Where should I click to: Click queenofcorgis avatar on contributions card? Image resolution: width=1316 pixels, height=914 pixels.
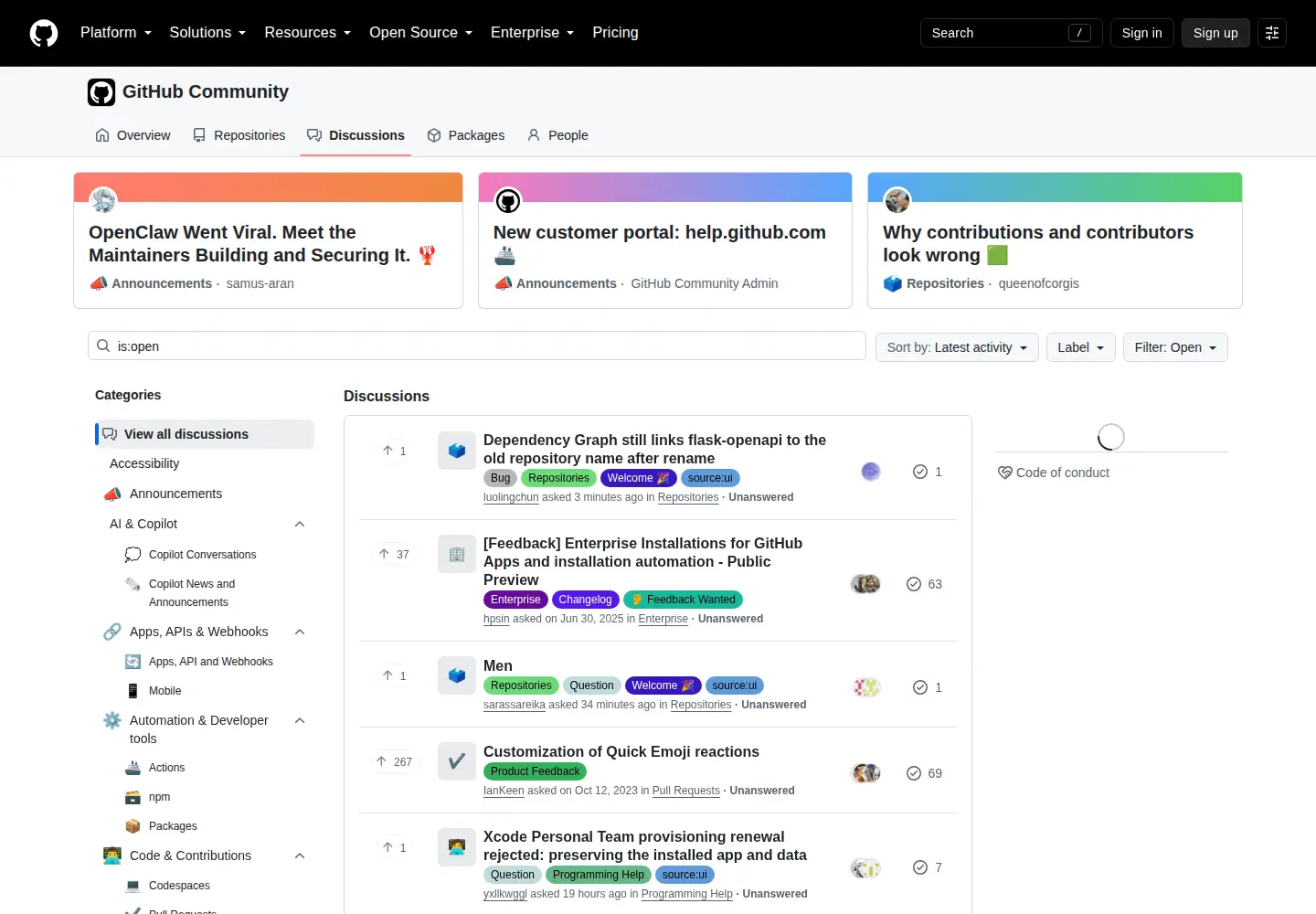tap(897, 200)
